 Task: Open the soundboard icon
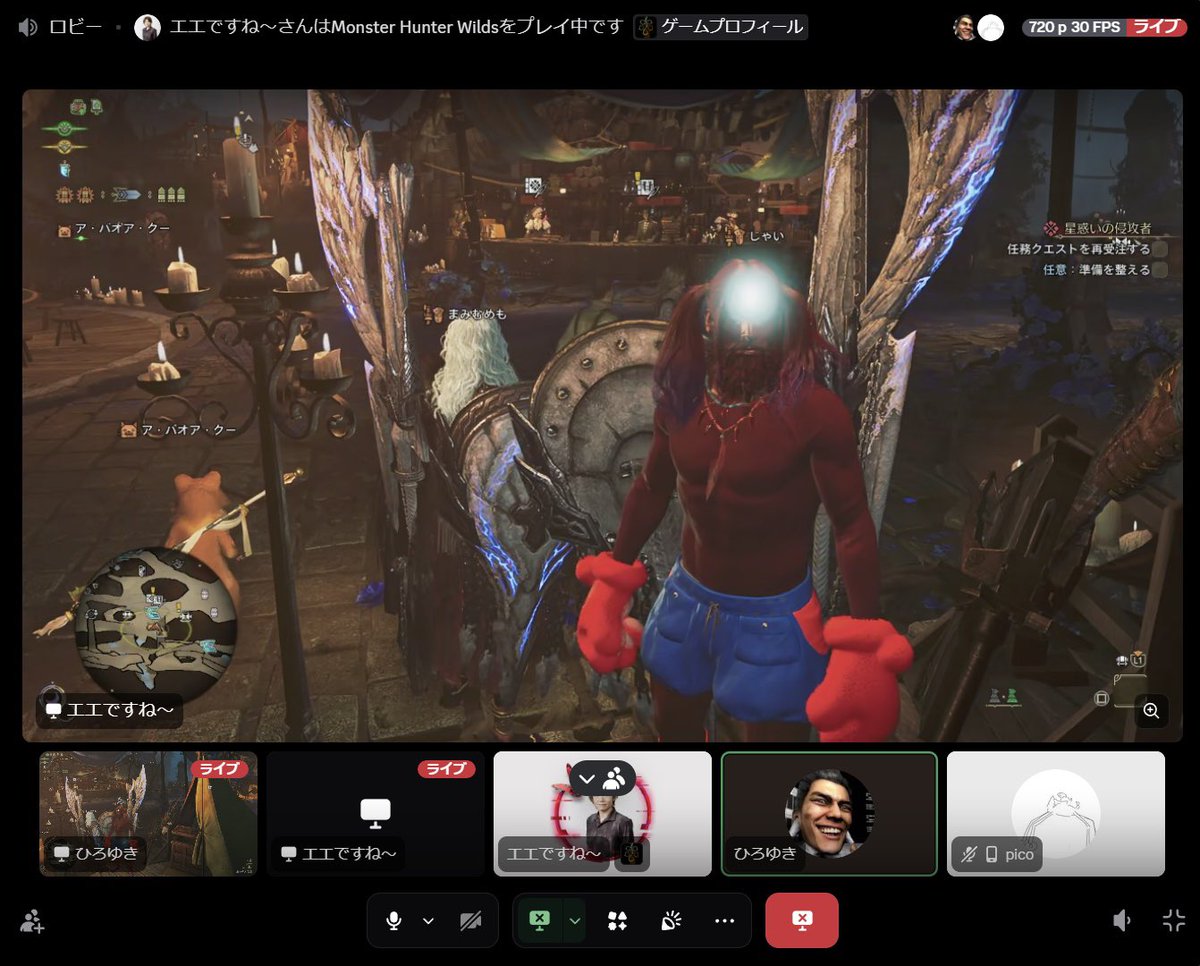coord(671,920)
